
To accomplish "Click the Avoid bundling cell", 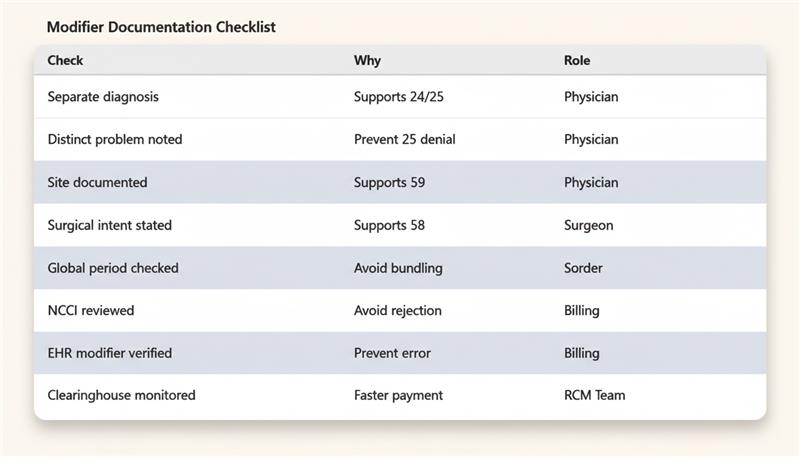I will tap(398, 268).
